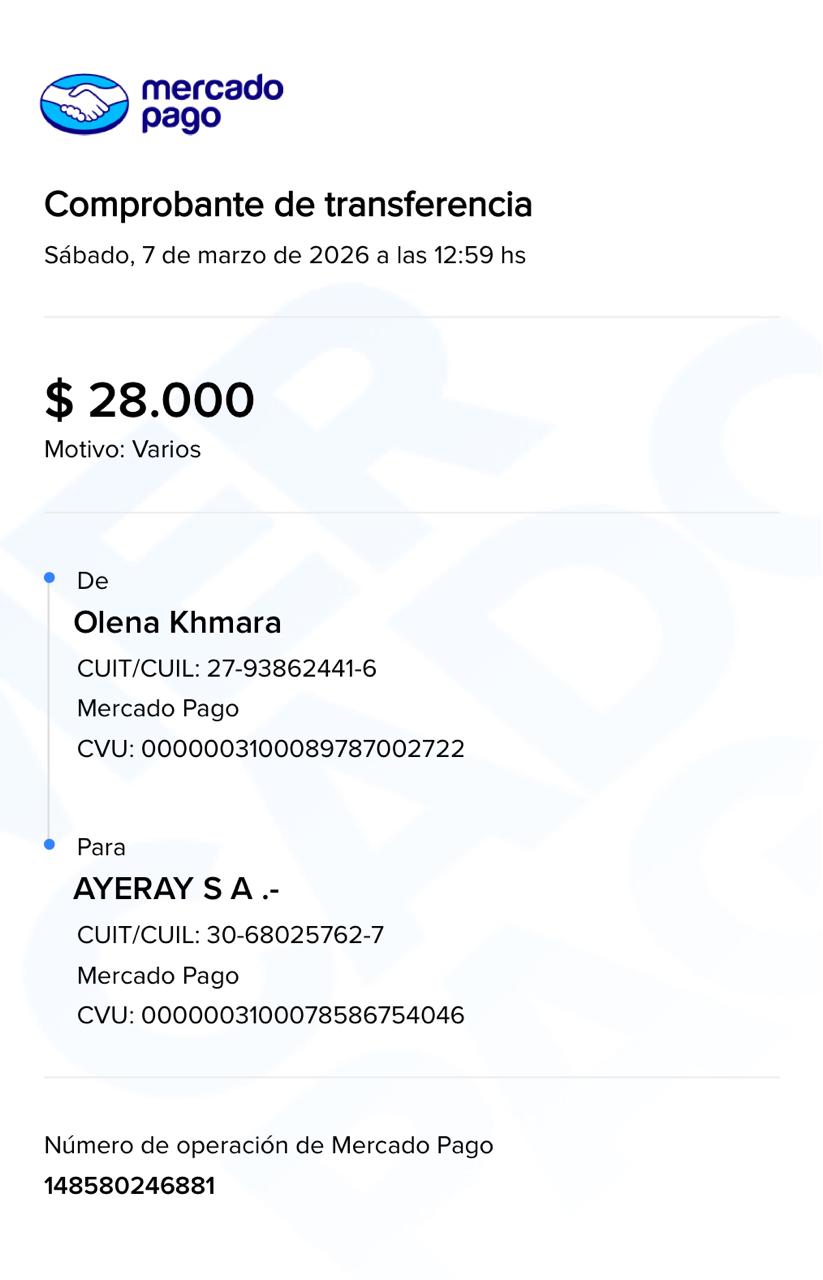
Task: Select sender name Olena Khmara
Action: click(177, 623)
